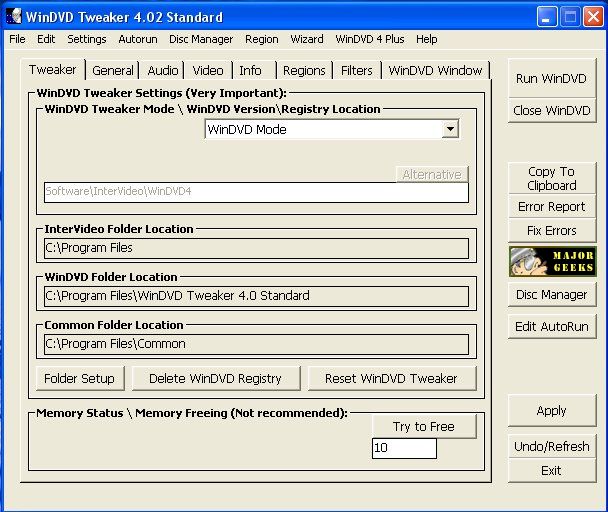Click the registry location field Software\InterVideo\WinDVD4
Viewport: 608px width, 512px height.
point(256,192)
